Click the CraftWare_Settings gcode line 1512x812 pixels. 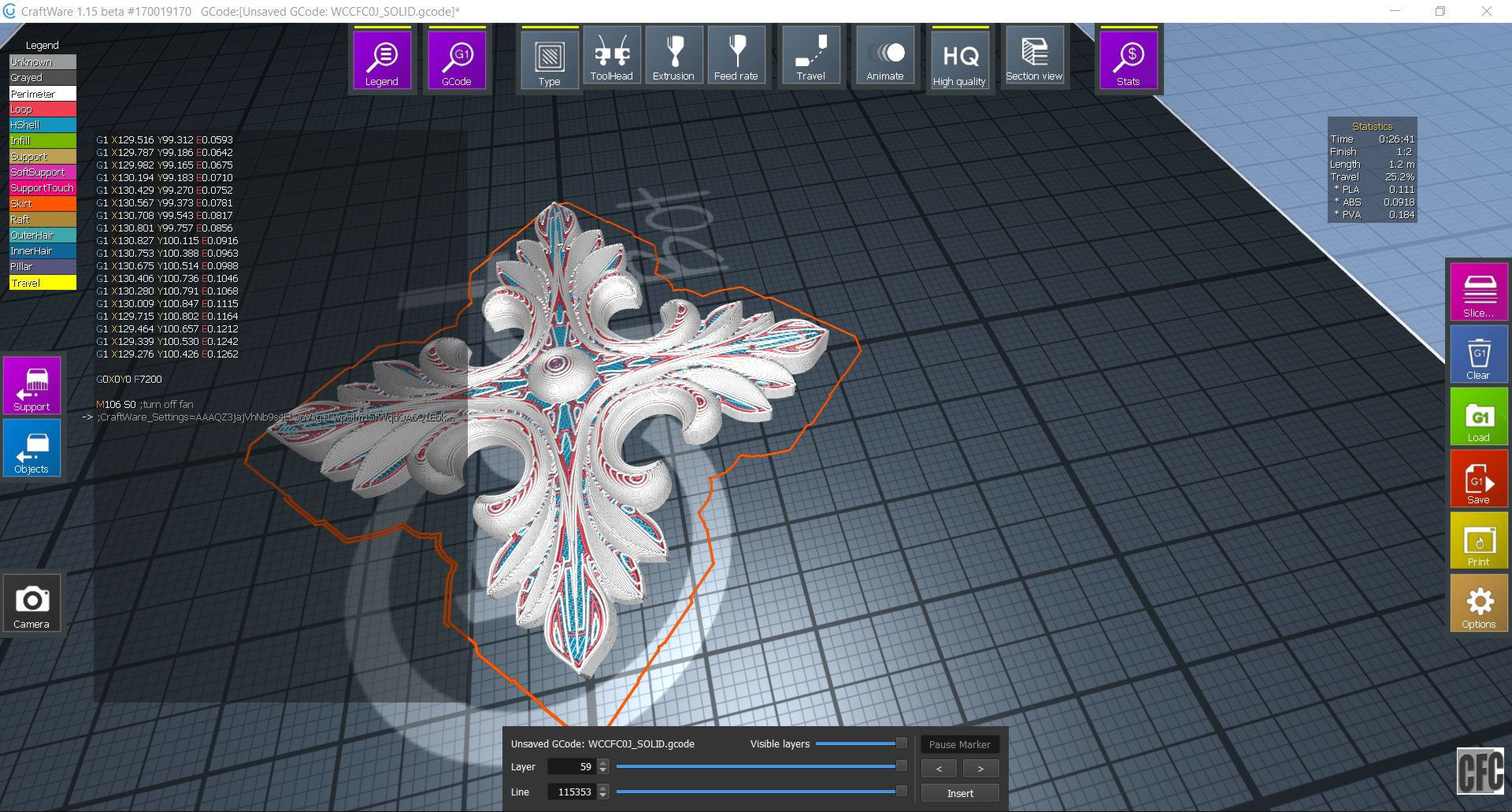(276, 417)
